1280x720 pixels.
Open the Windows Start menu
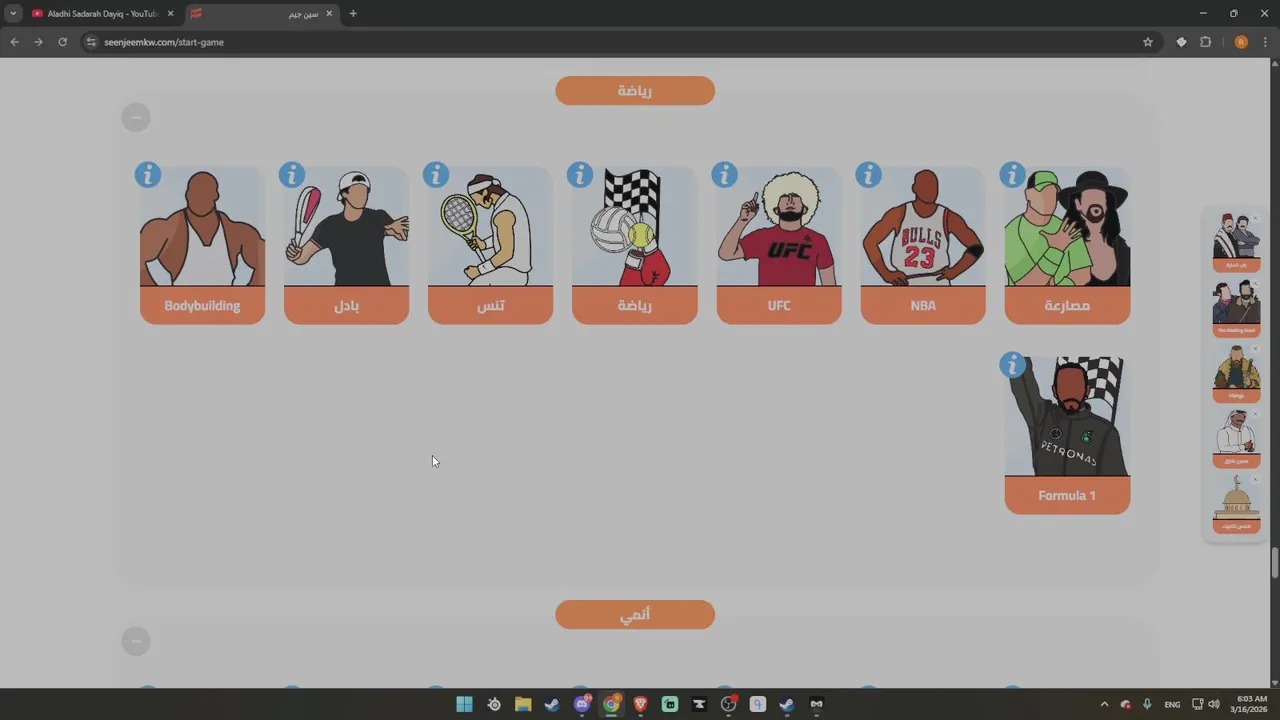tap(464, 704)
